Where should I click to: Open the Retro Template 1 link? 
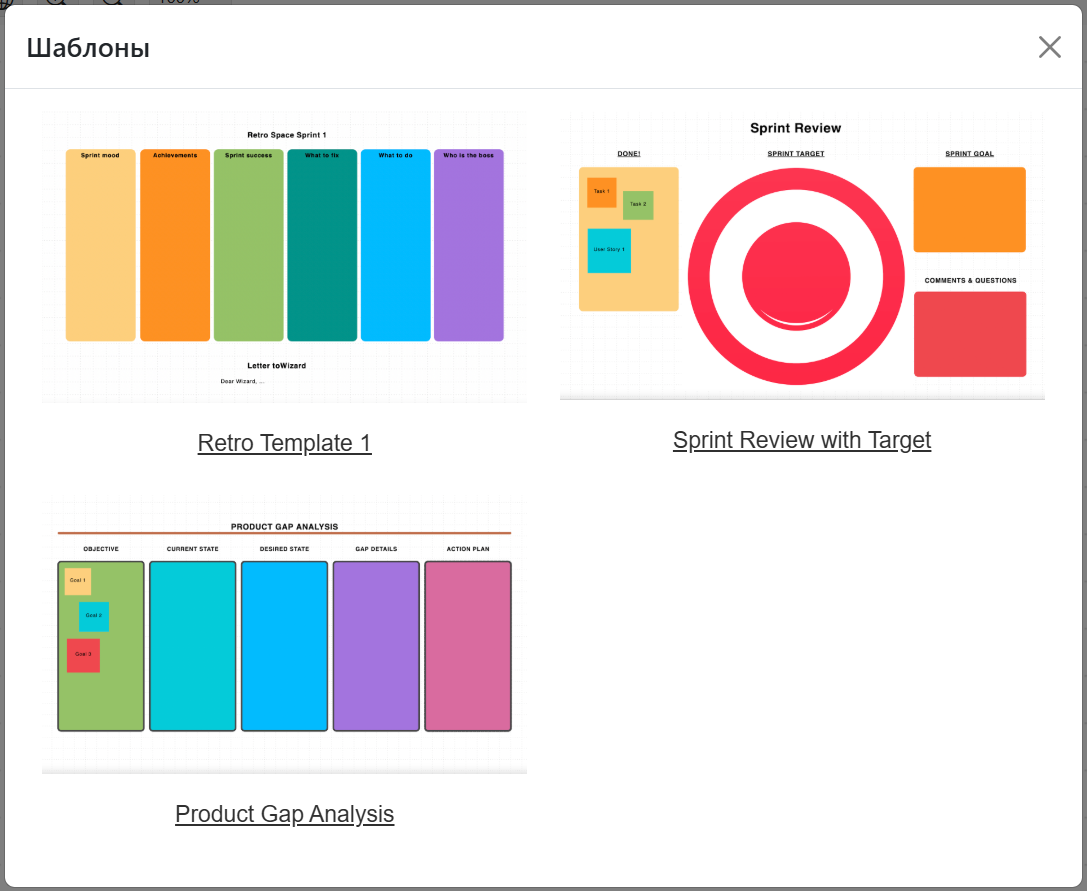[x=284, y=443]
